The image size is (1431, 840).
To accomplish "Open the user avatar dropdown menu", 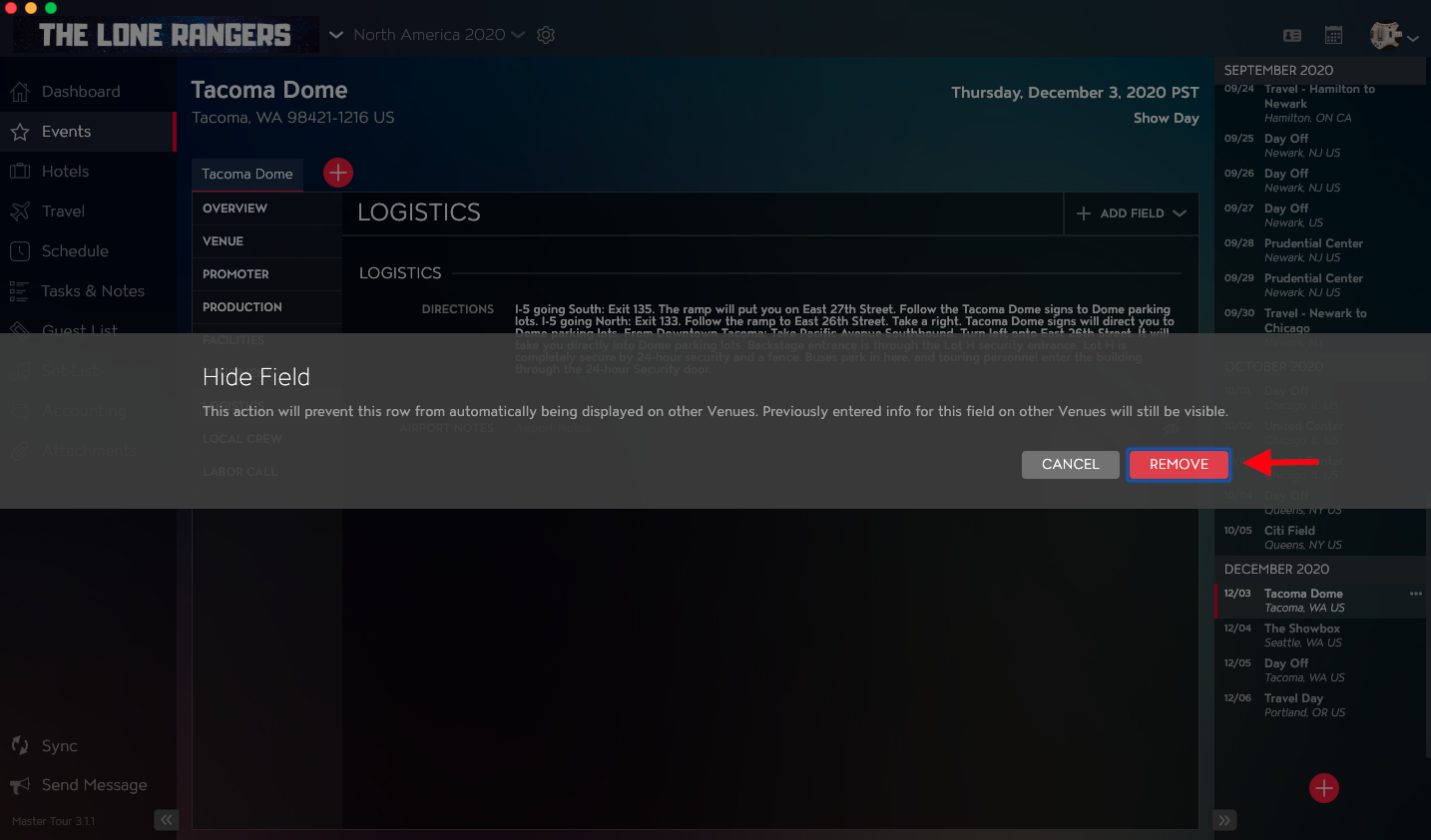I will pyautogui.click(x=1394, y=36).
